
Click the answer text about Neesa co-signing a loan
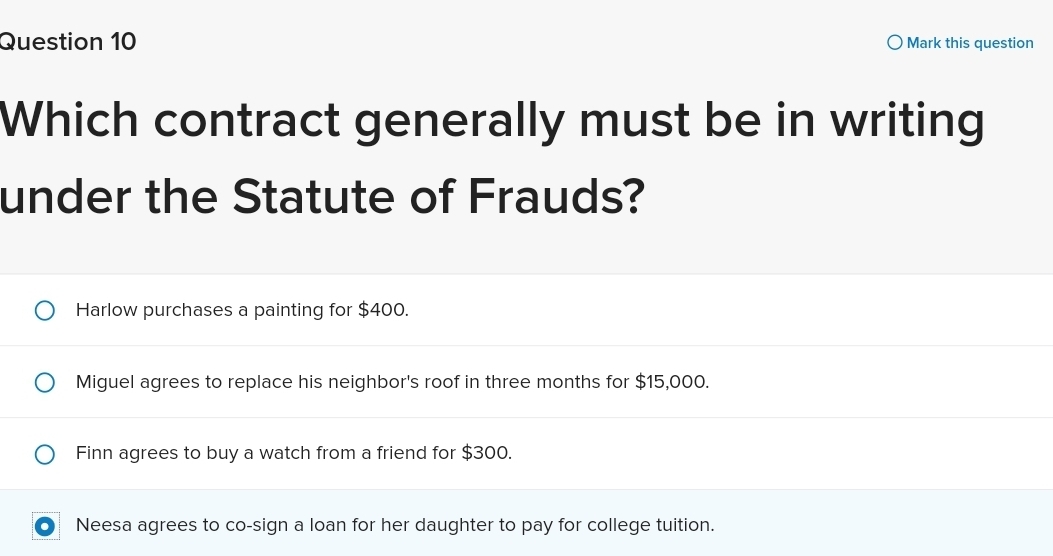395,525
